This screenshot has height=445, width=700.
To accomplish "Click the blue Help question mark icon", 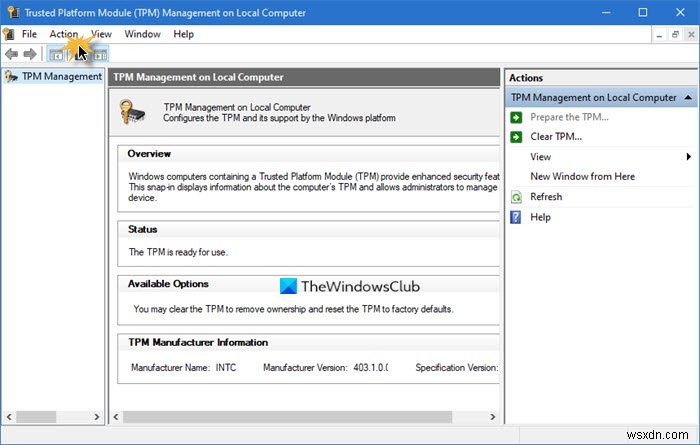I will [x=516, y=217].
